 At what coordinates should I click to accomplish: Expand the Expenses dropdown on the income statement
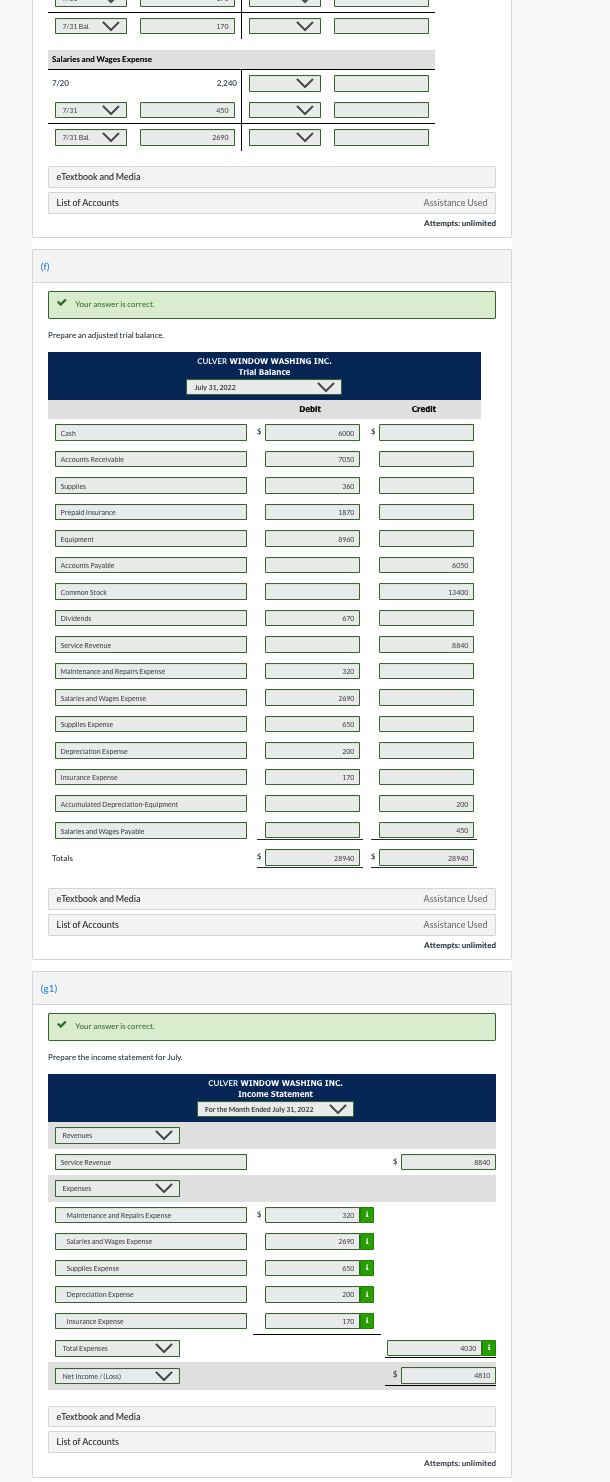click(x=163, y=1188)
